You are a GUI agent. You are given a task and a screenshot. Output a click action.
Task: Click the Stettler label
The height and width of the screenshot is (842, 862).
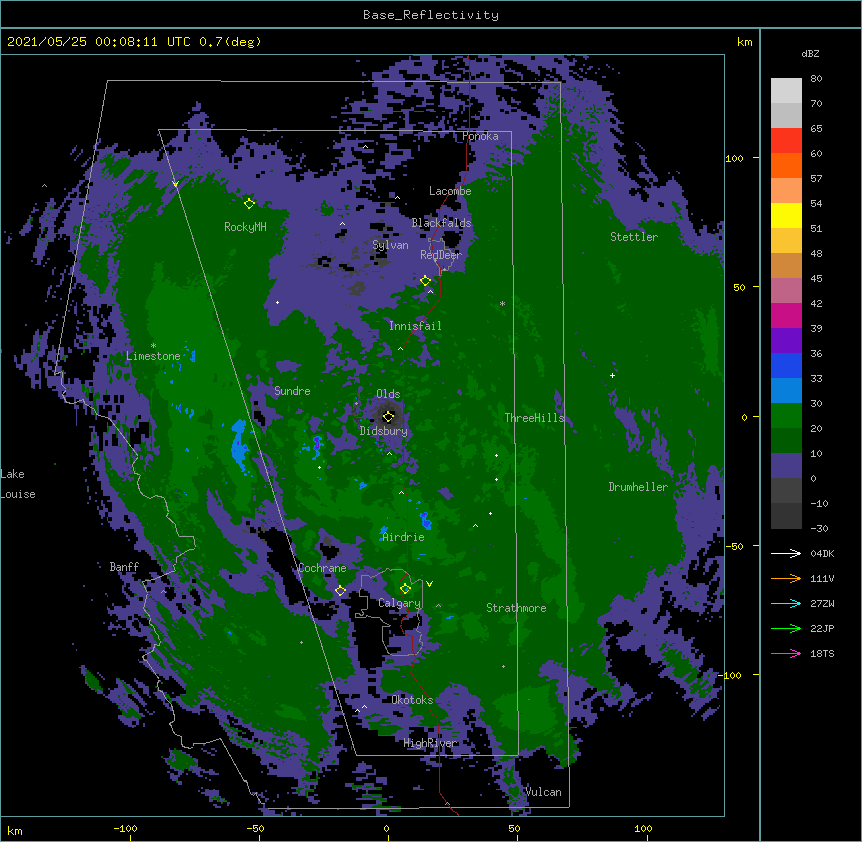coord(634,237)
